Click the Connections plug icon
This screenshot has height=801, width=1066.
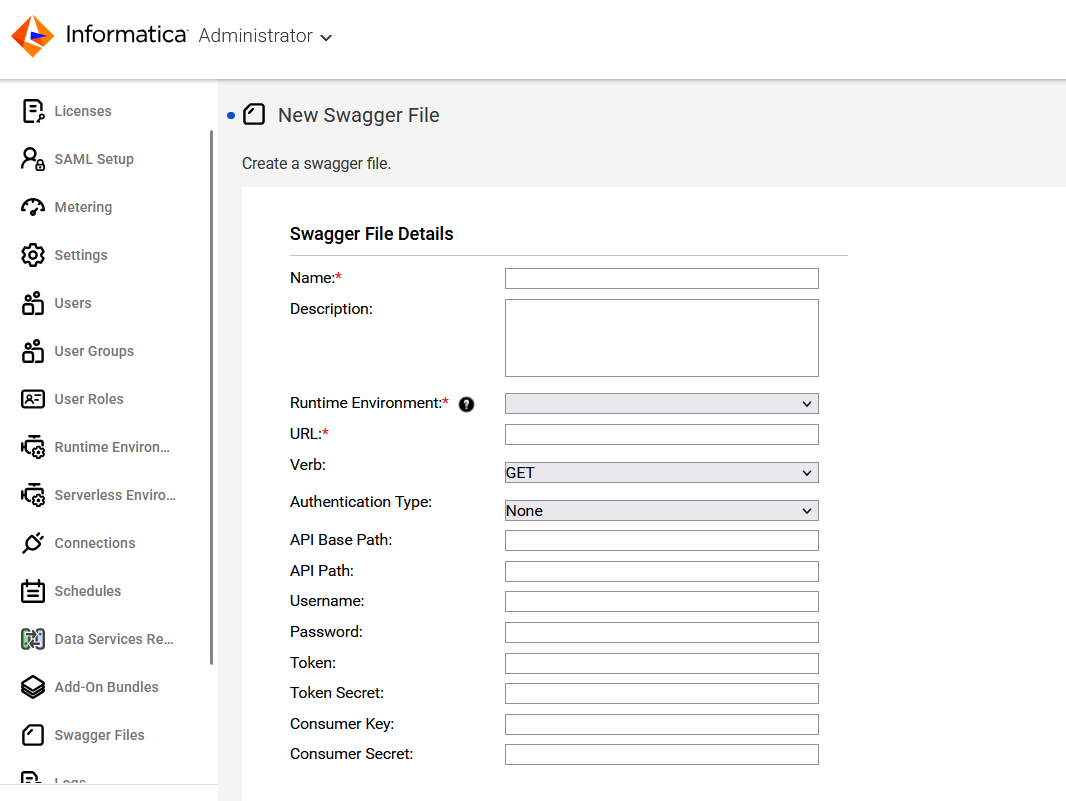coord(33,543)
